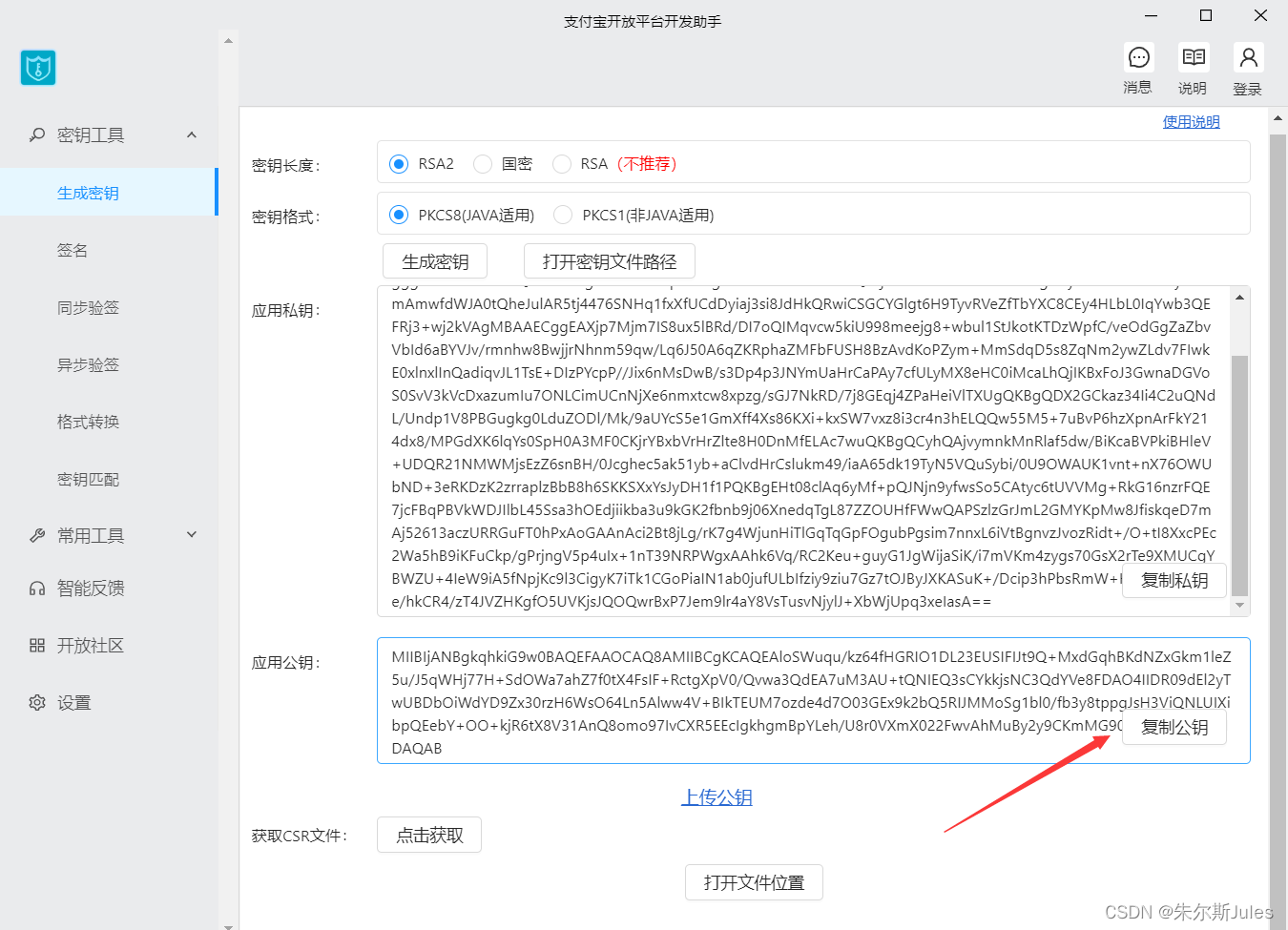Click the wrench icon beside 常用工具
This screenshot has height=930, width=1288.
point(37,536)
